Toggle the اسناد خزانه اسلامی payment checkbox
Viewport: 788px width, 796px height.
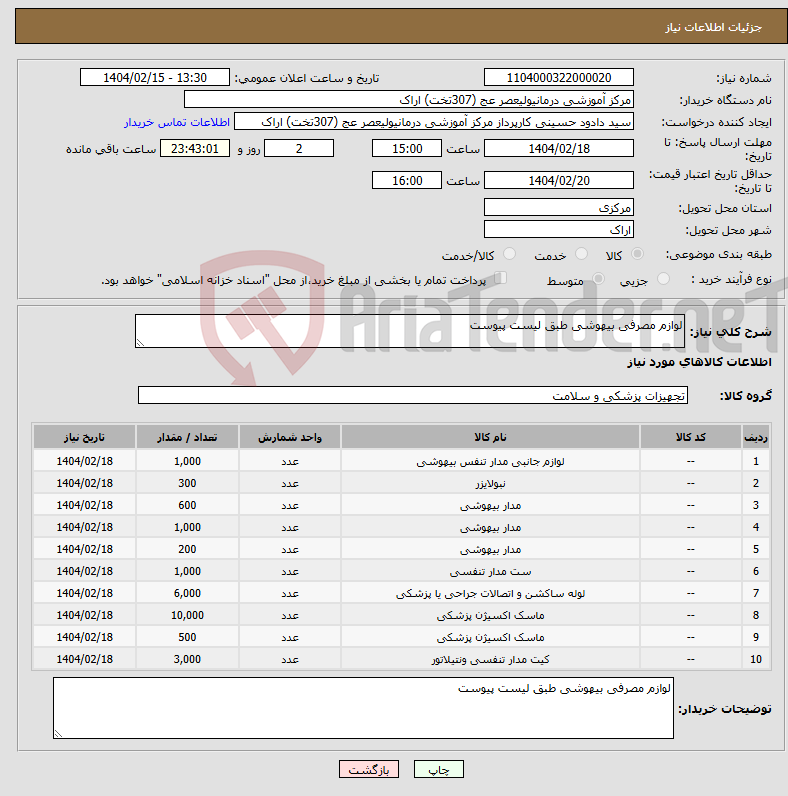click(x=501, y=278)
